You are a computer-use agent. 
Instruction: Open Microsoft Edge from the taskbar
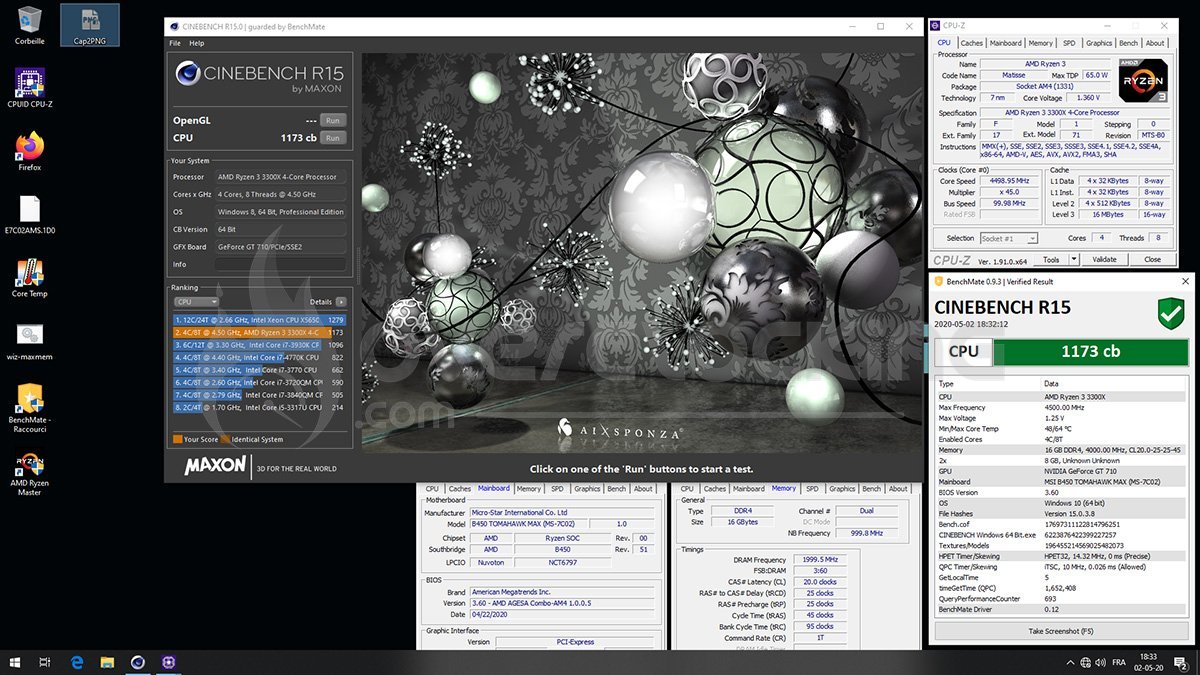click(76, 662)
